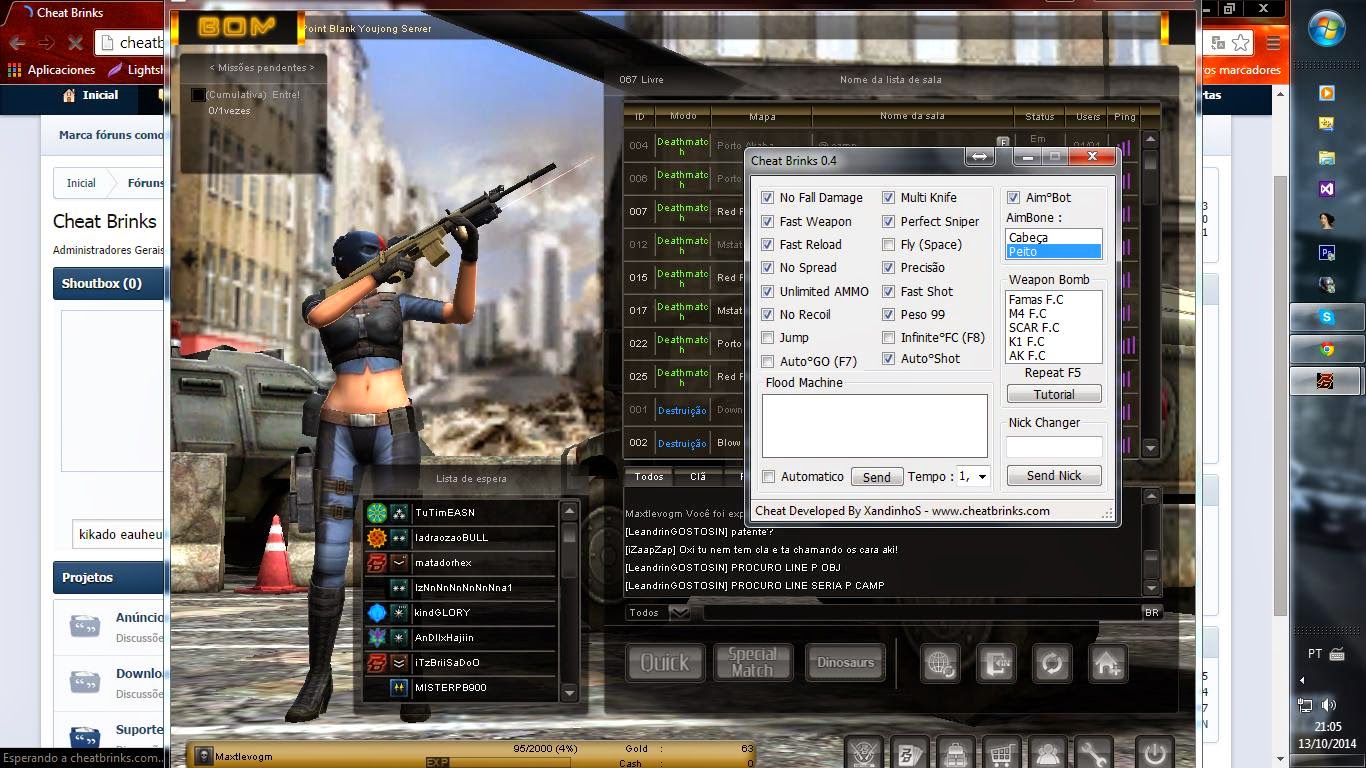Toggle the Multi Knife checkbox
Screen dimensions: 1366x768
coord(888,198)
